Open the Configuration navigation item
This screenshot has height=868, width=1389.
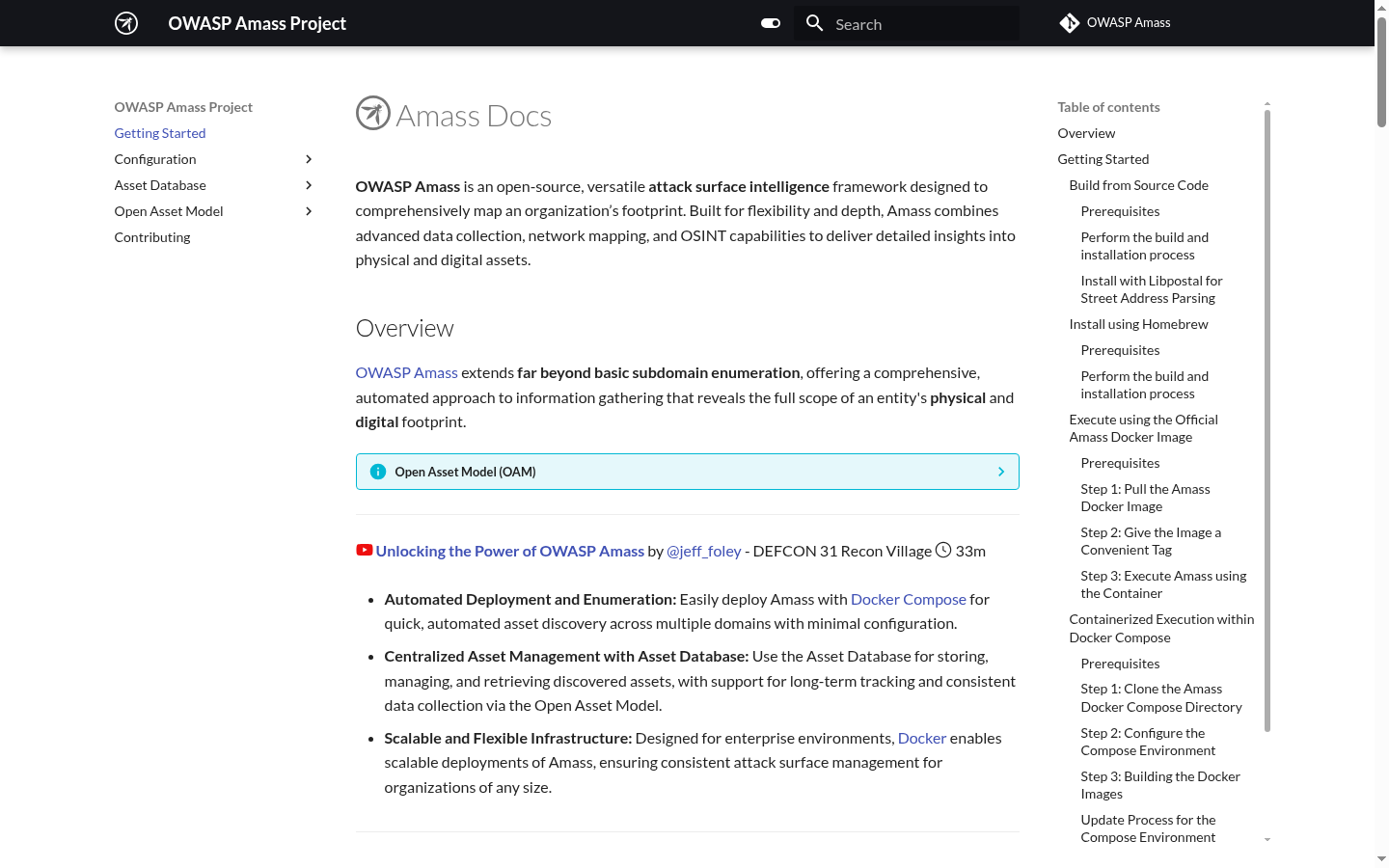(x=155, y=159)
